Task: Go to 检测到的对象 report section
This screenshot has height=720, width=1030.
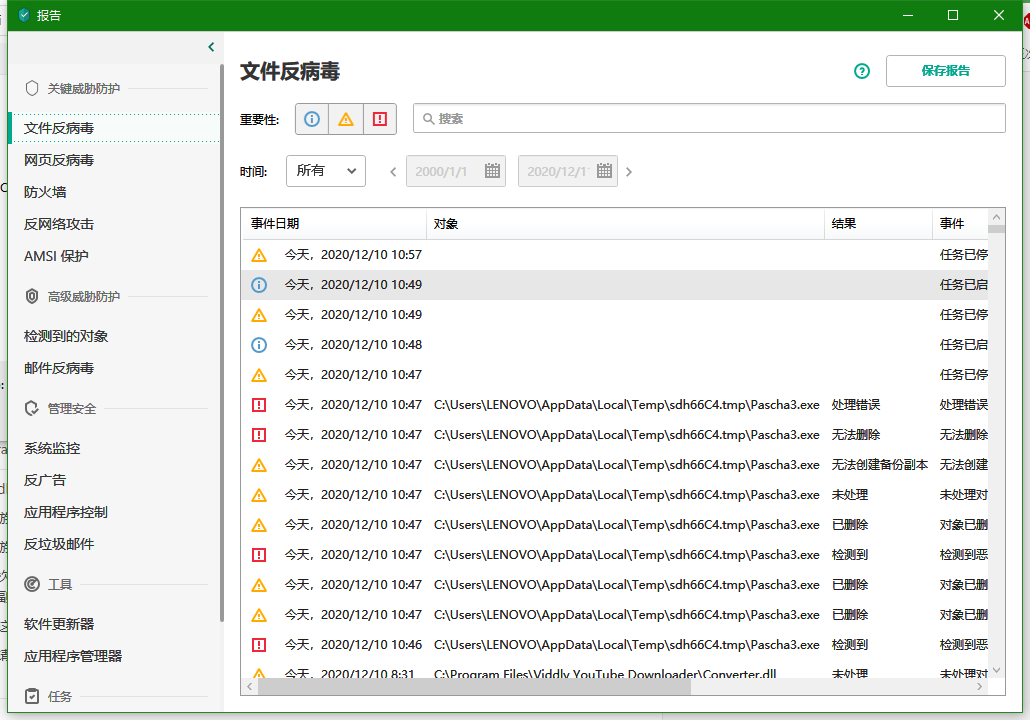Action: pyautogui.click(x=66, y=336)
